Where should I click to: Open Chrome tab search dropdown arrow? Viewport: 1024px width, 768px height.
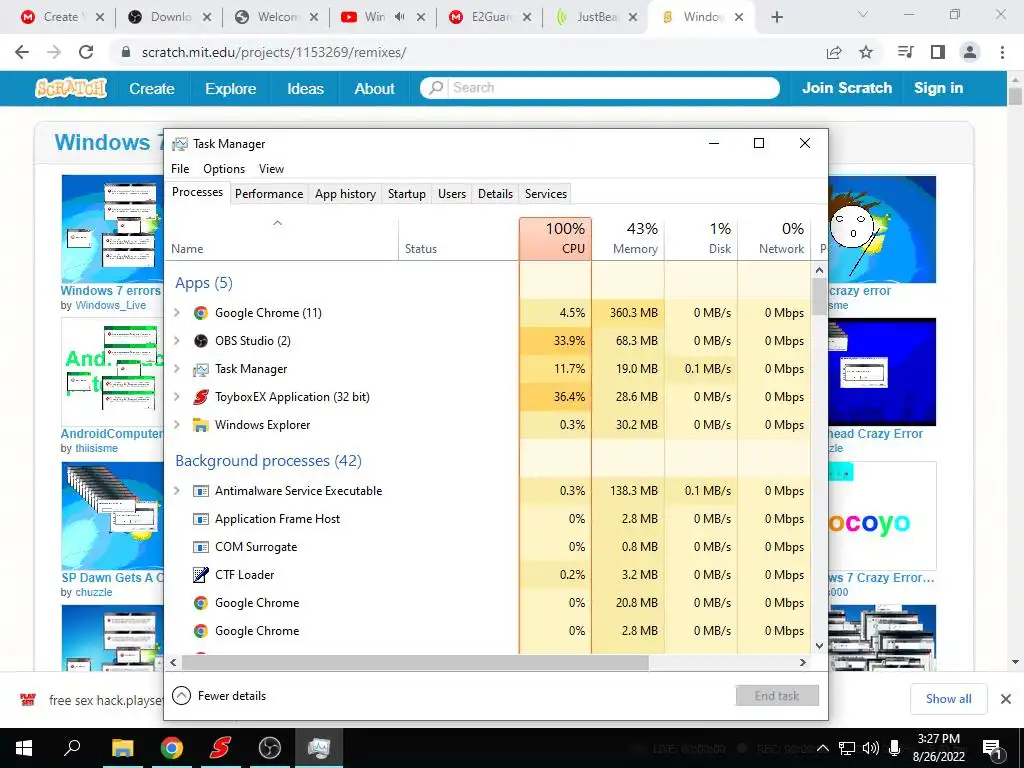[863, 15]
